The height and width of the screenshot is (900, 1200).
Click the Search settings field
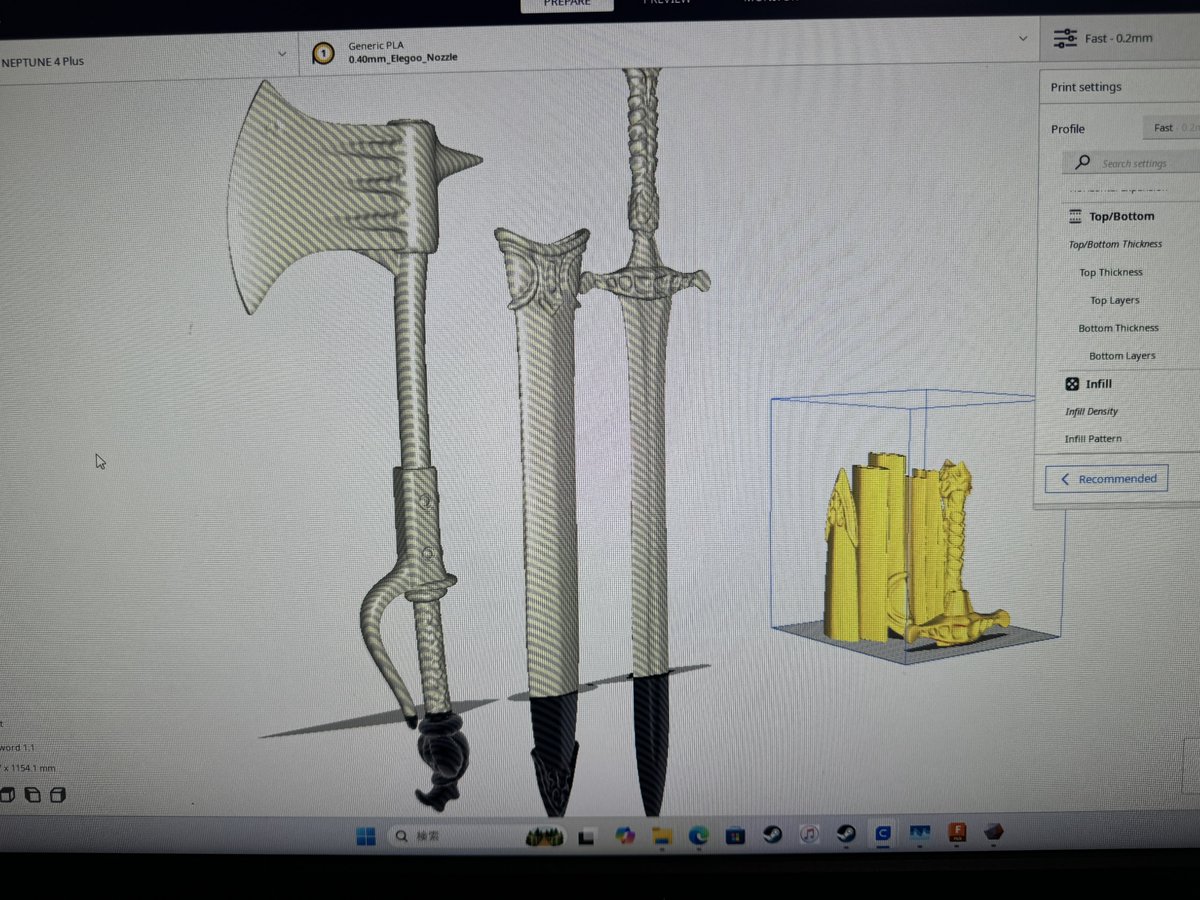[x=1131, y=163]
